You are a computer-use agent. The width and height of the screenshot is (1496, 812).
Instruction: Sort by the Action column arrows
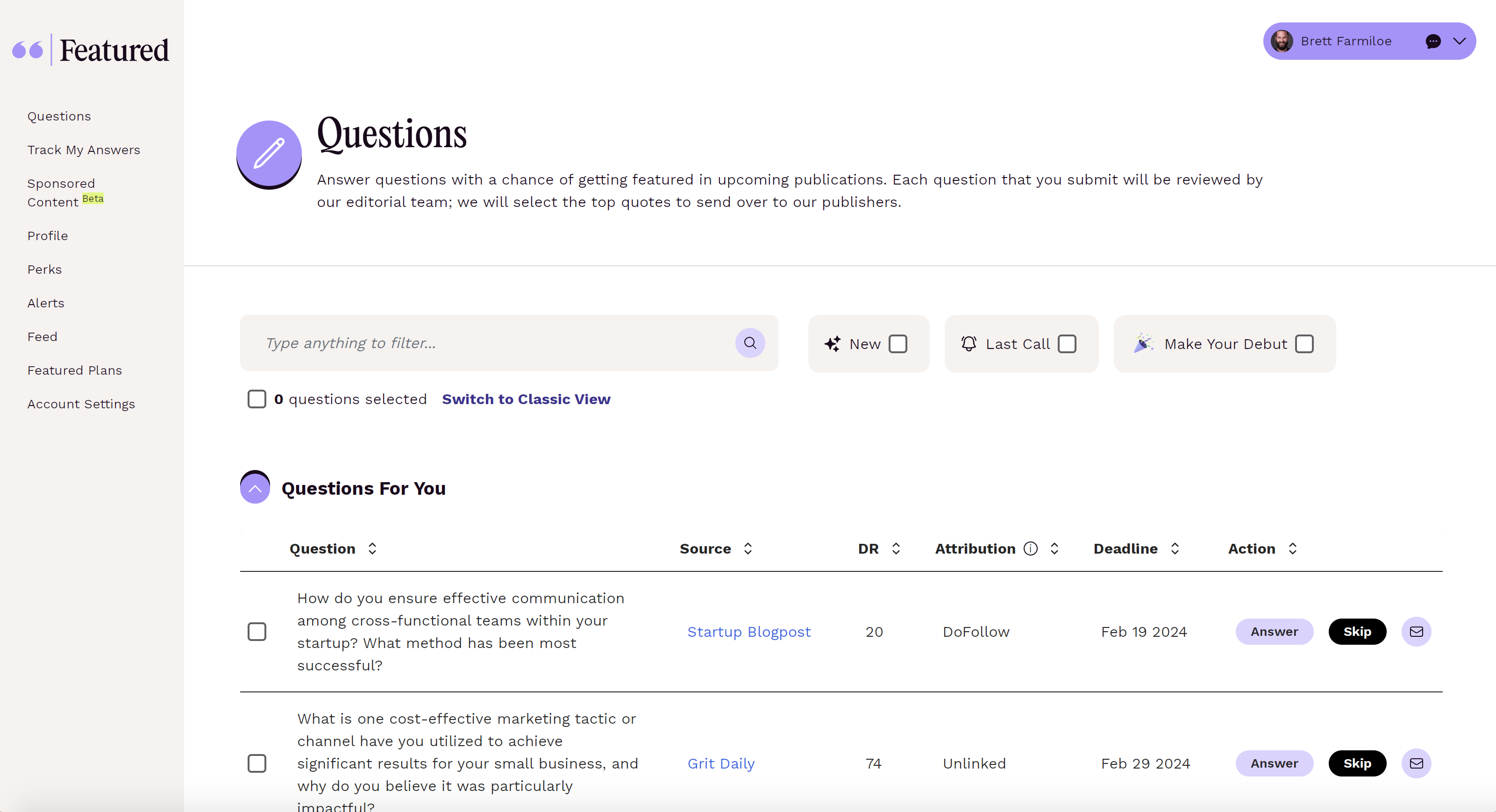point(1293,548)
